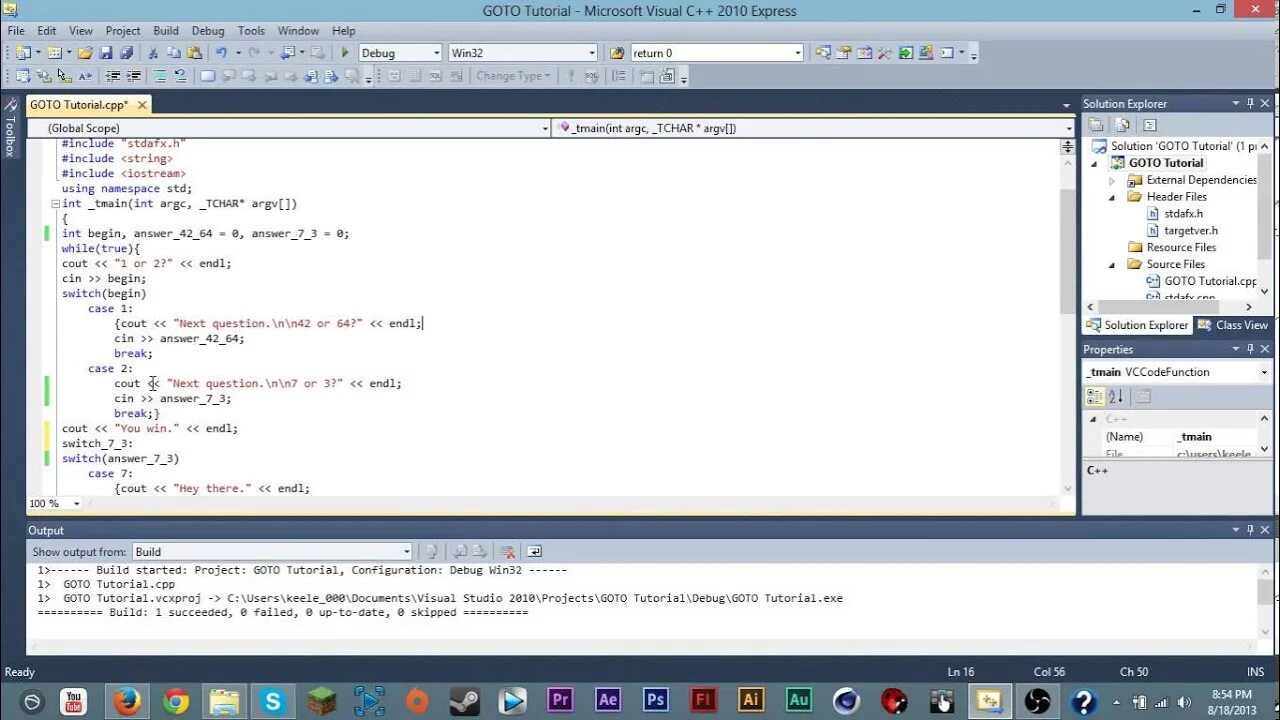Click the Find in Files icon beside return 0
The image size is (1280, 720).
pyautogui.click(x=617, y=53)
